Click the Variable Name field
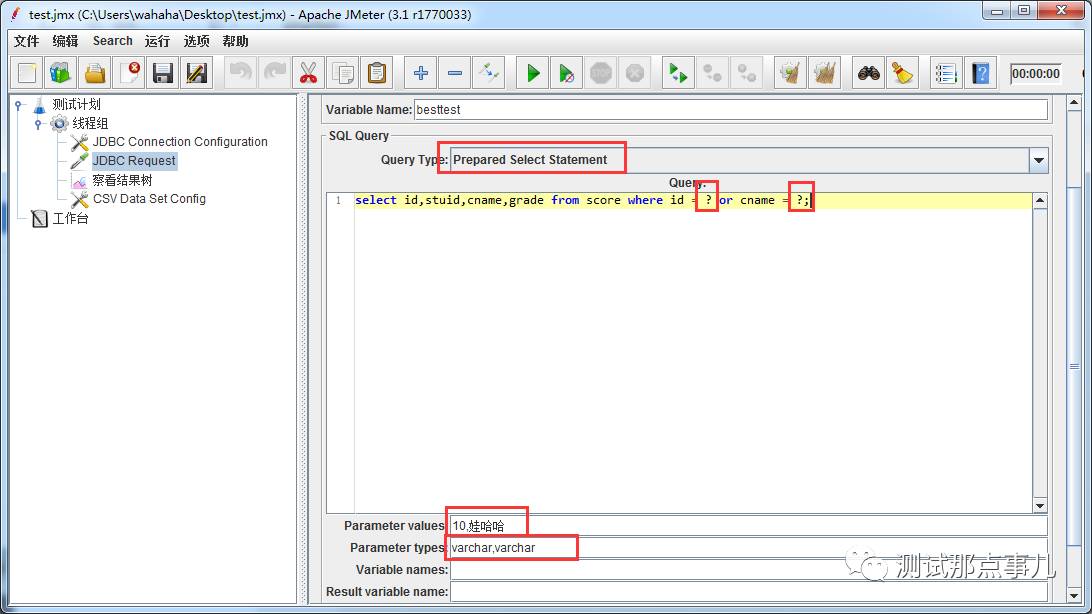 [731, 109]
